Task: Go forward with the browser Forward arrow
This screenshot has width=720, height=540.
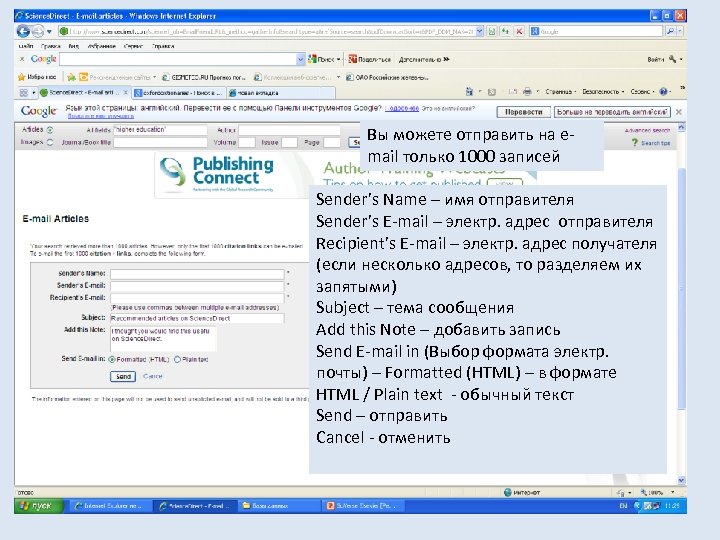Action: (38, 31)
